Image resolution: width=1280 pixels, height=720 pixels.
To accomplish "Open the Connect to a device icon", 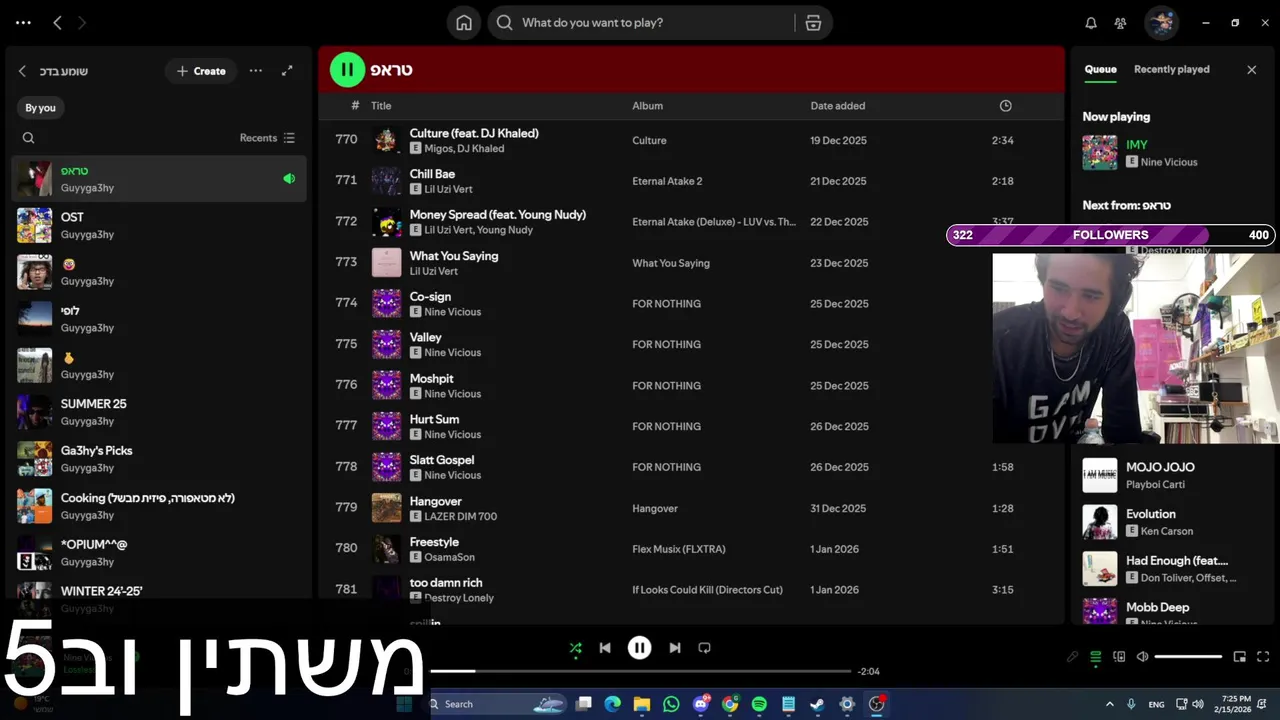I will (x=1119, y=657).
